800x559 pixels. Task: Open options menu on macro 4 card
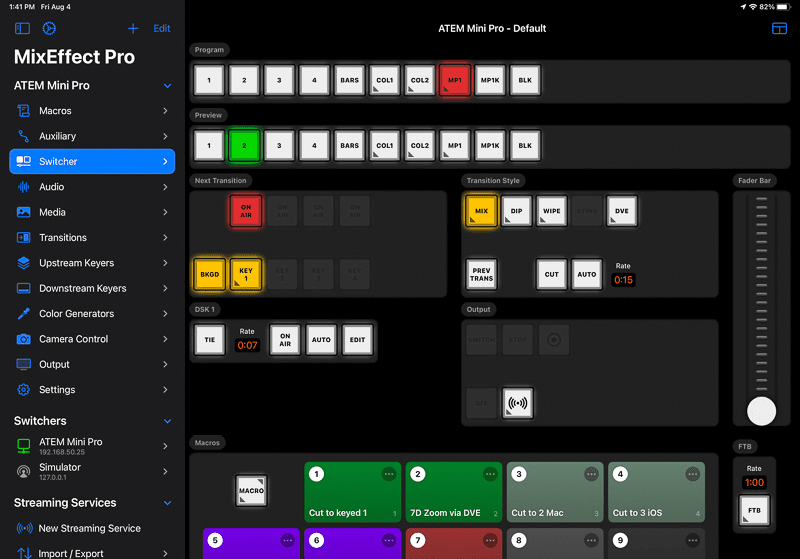tap(692, 474)
